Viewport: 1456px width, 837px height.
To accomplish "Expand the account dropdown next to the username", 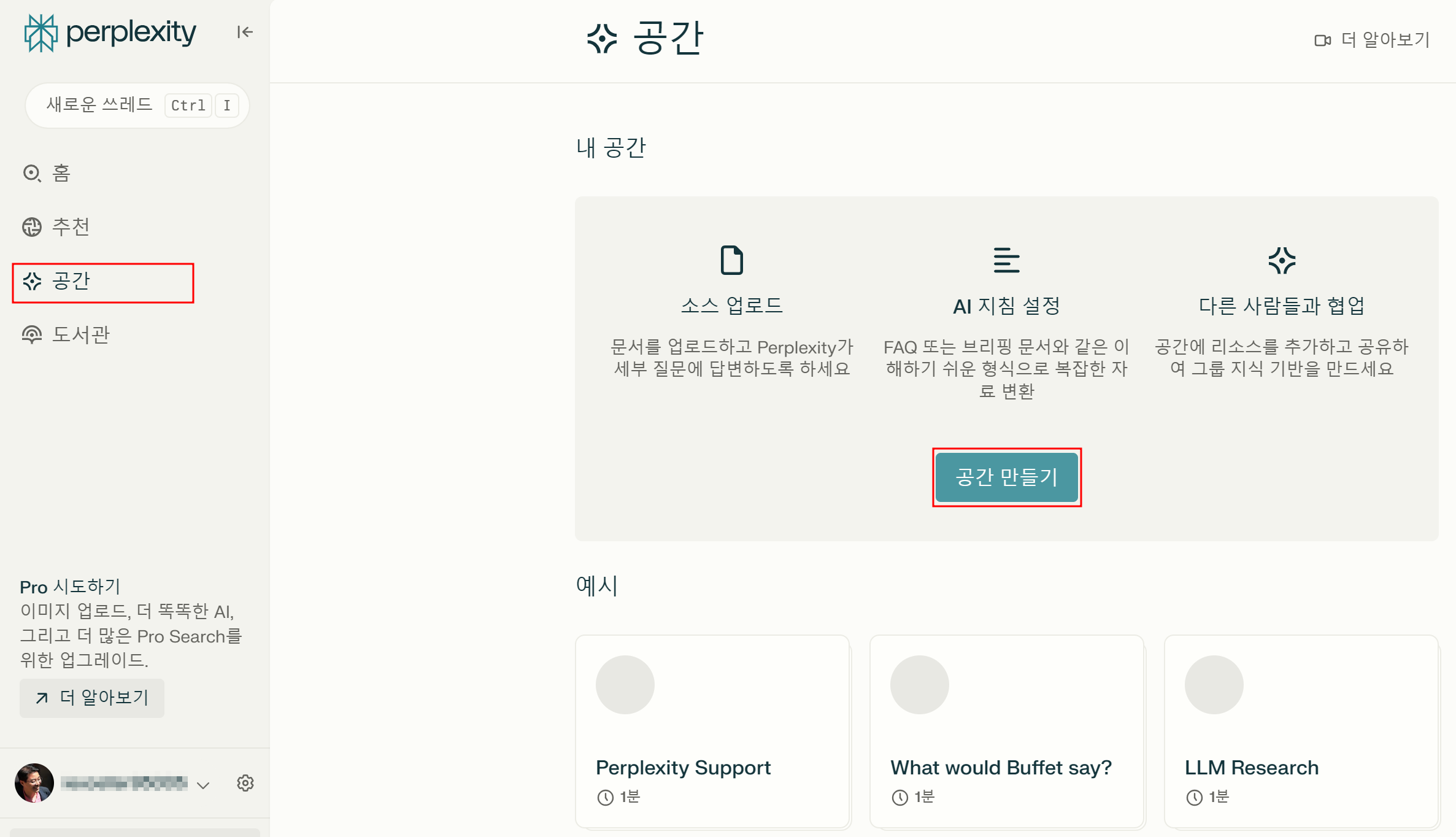I will [204, 785].
